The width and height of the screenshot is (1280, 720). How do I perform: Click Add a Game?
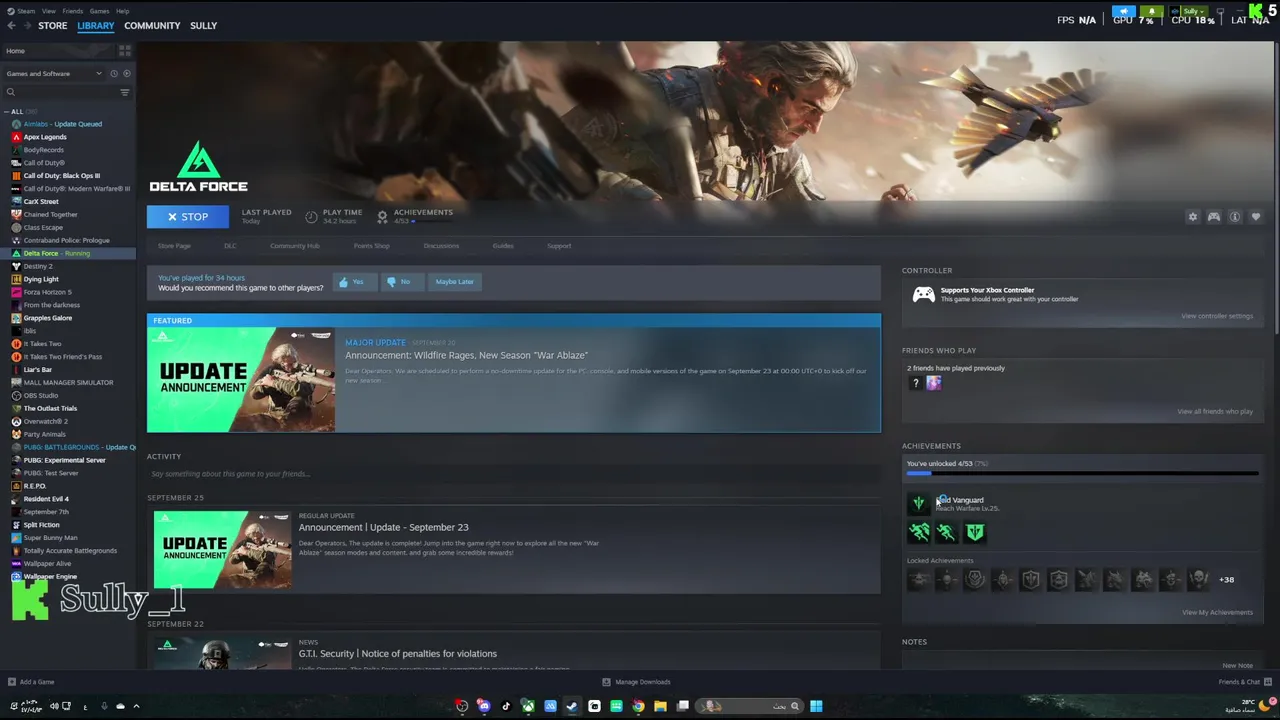point(30,682)
